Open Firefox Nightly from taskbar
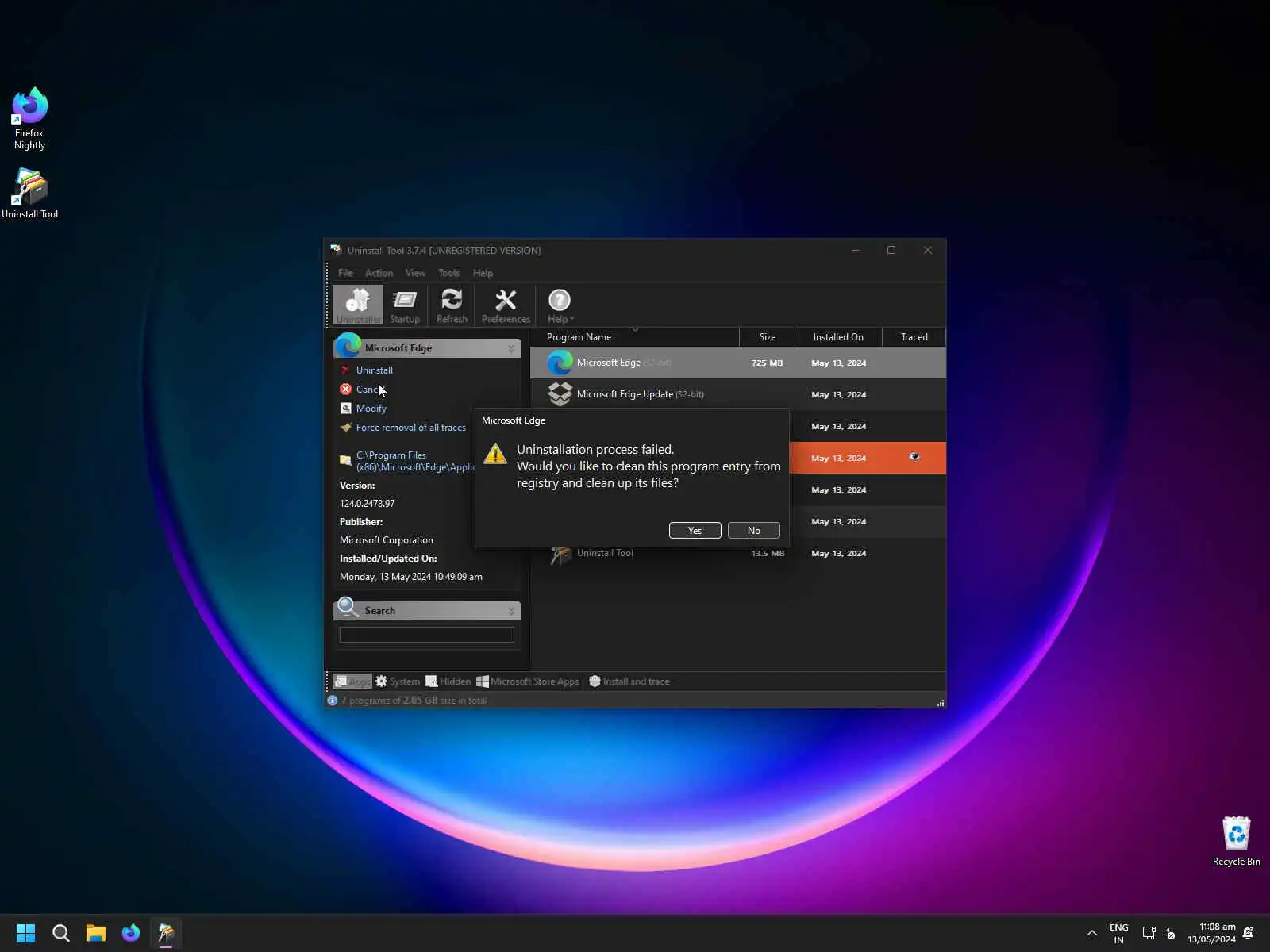Viewport: 1270px width, 952px height. [x=131, y=933]
